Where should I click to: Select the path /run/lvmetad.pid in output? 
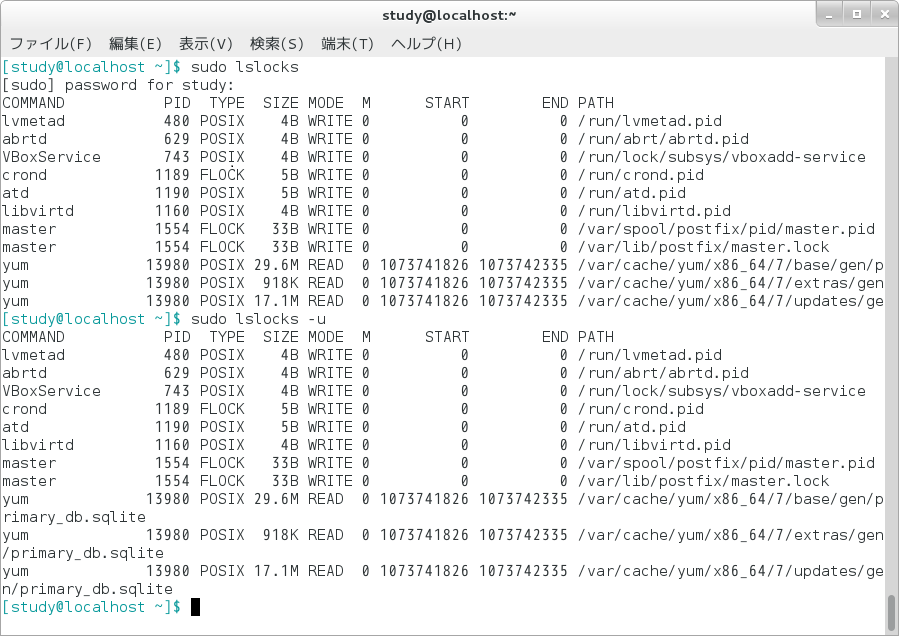[x=647, y=120]
